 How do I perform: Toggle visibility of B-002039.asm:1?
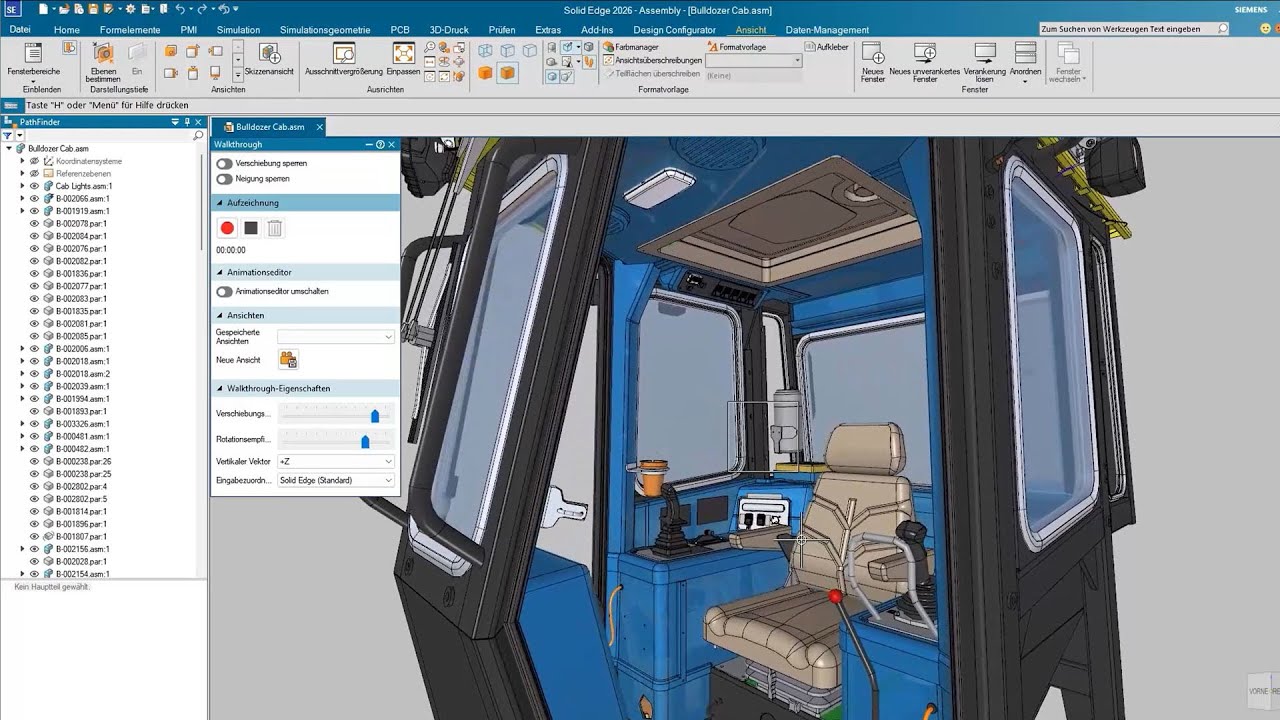[34, 386]
